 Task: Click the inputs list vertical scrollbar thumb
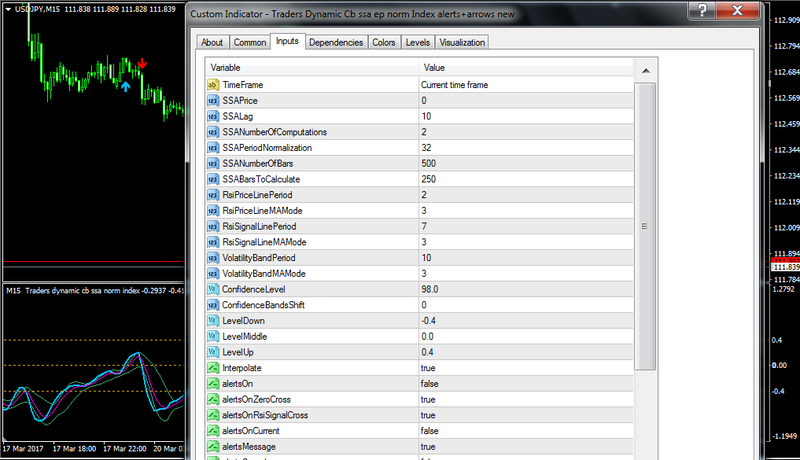tap(645, 226)
